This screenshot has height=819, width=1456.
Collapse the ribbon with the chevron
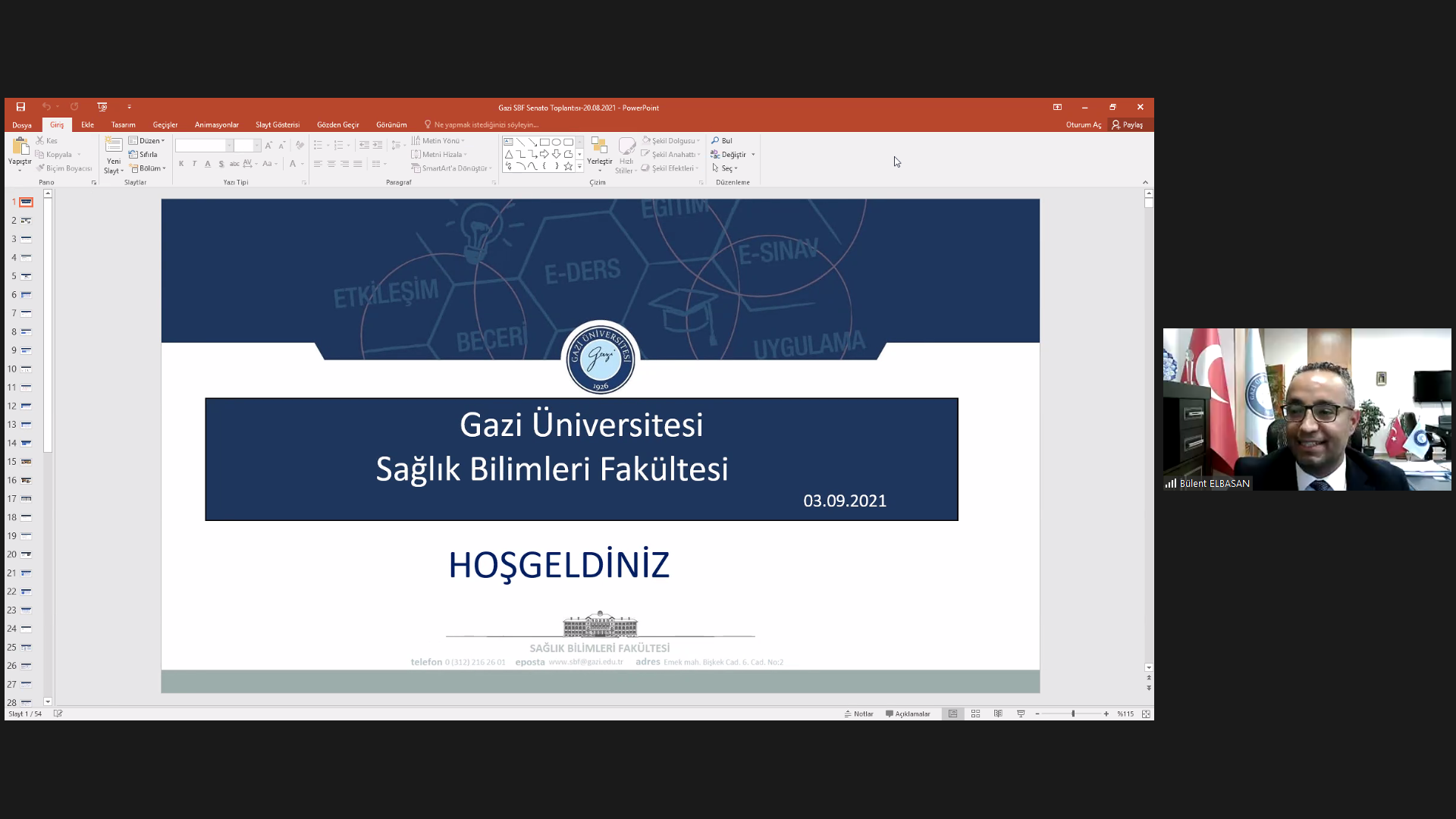coord(1145,182)
